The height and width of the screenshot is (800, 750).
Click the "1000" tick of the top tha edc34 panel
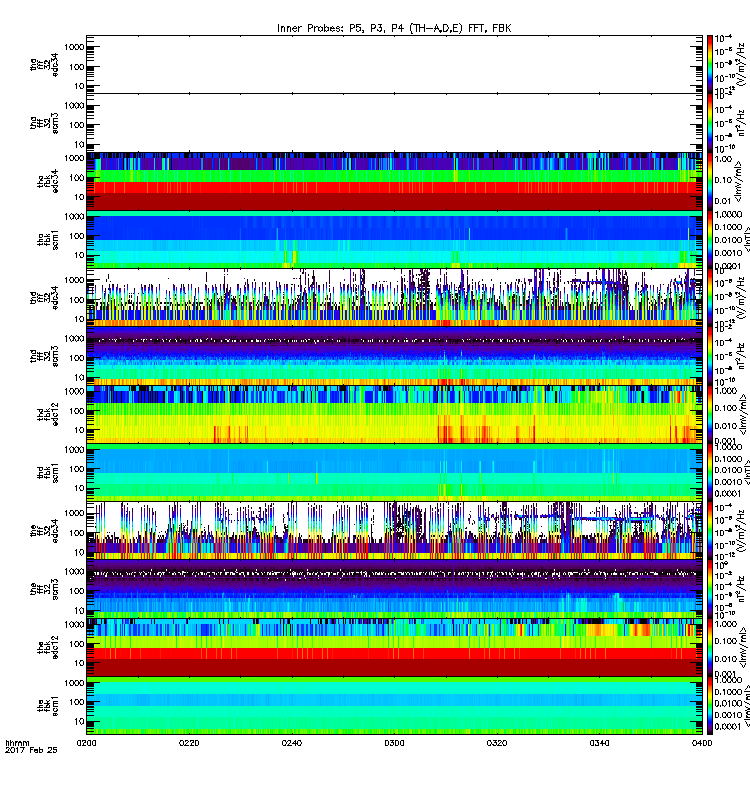click(74, 47)
